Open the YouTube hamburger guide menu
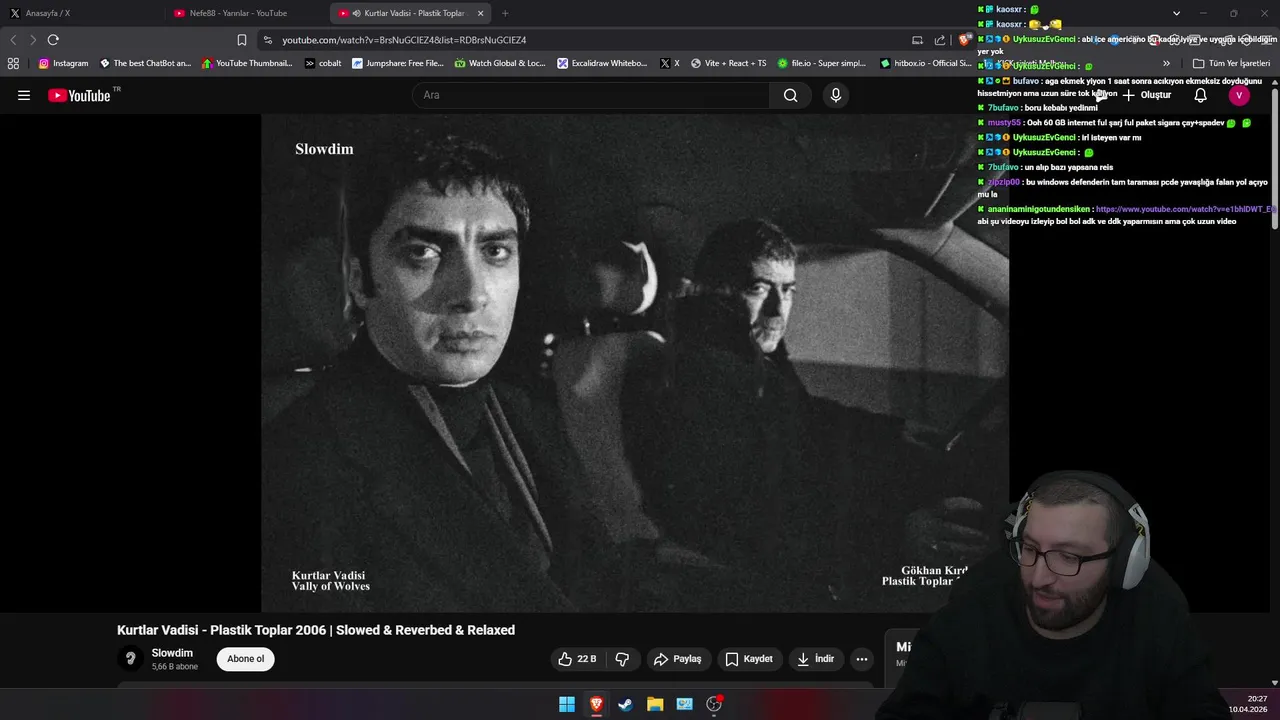The height and width of the screenshot is (720, 1280). [24, 95]
